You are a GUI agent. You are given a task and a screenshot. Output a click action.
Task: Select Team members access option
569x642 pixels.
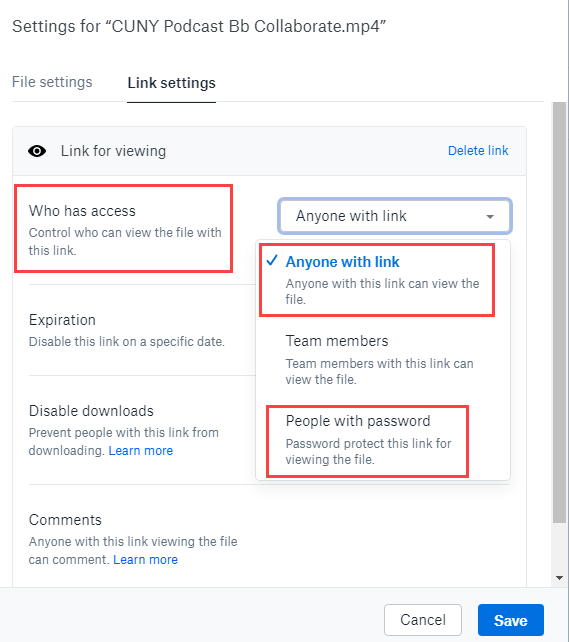coord(383,360)
